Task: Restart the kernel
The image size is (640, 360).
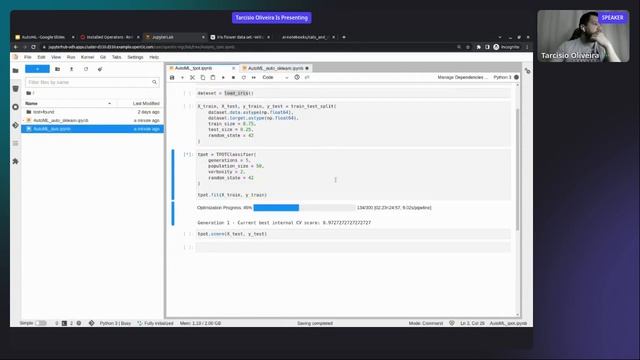Action: pos(244,77)
